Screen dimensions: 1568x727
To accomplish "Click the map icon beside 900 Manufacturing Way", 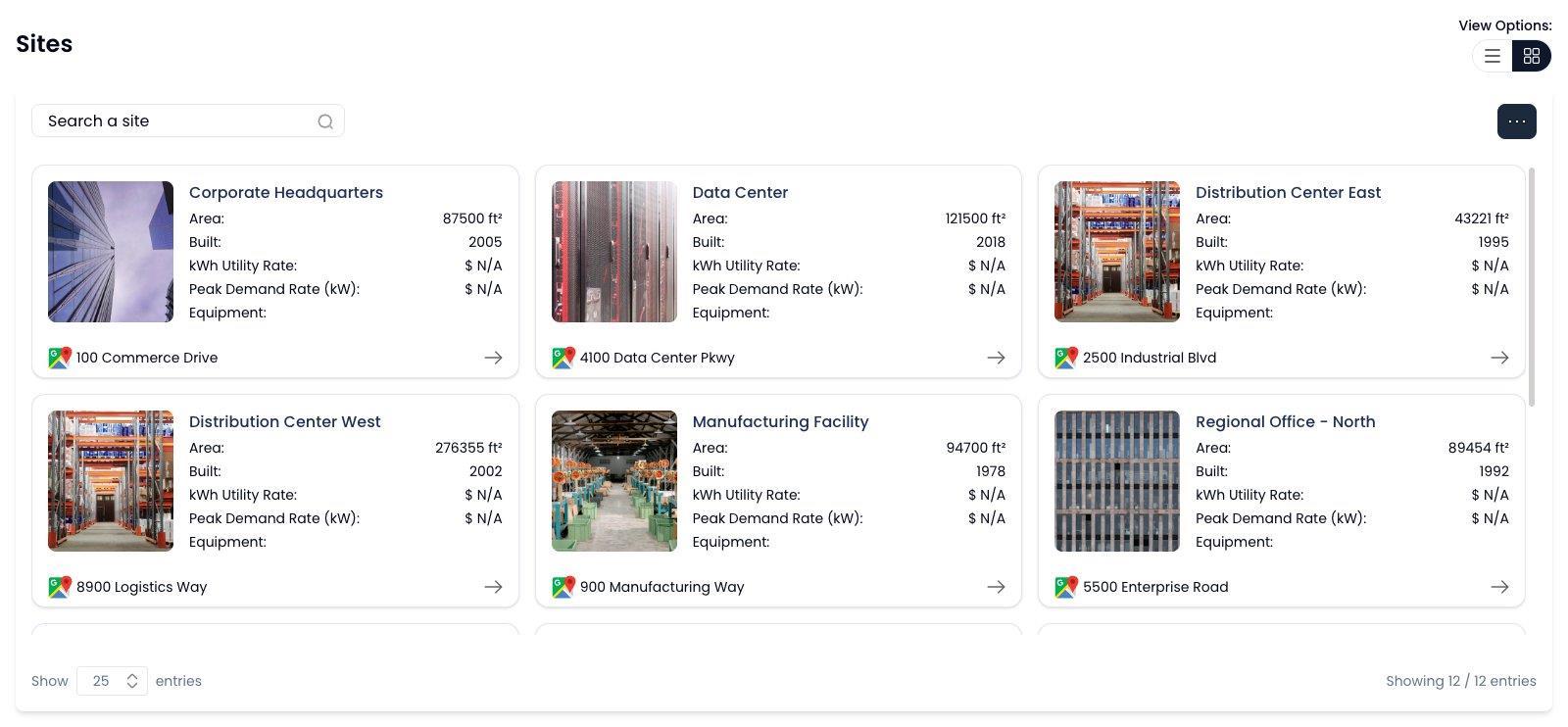I will tap(563, 587).
